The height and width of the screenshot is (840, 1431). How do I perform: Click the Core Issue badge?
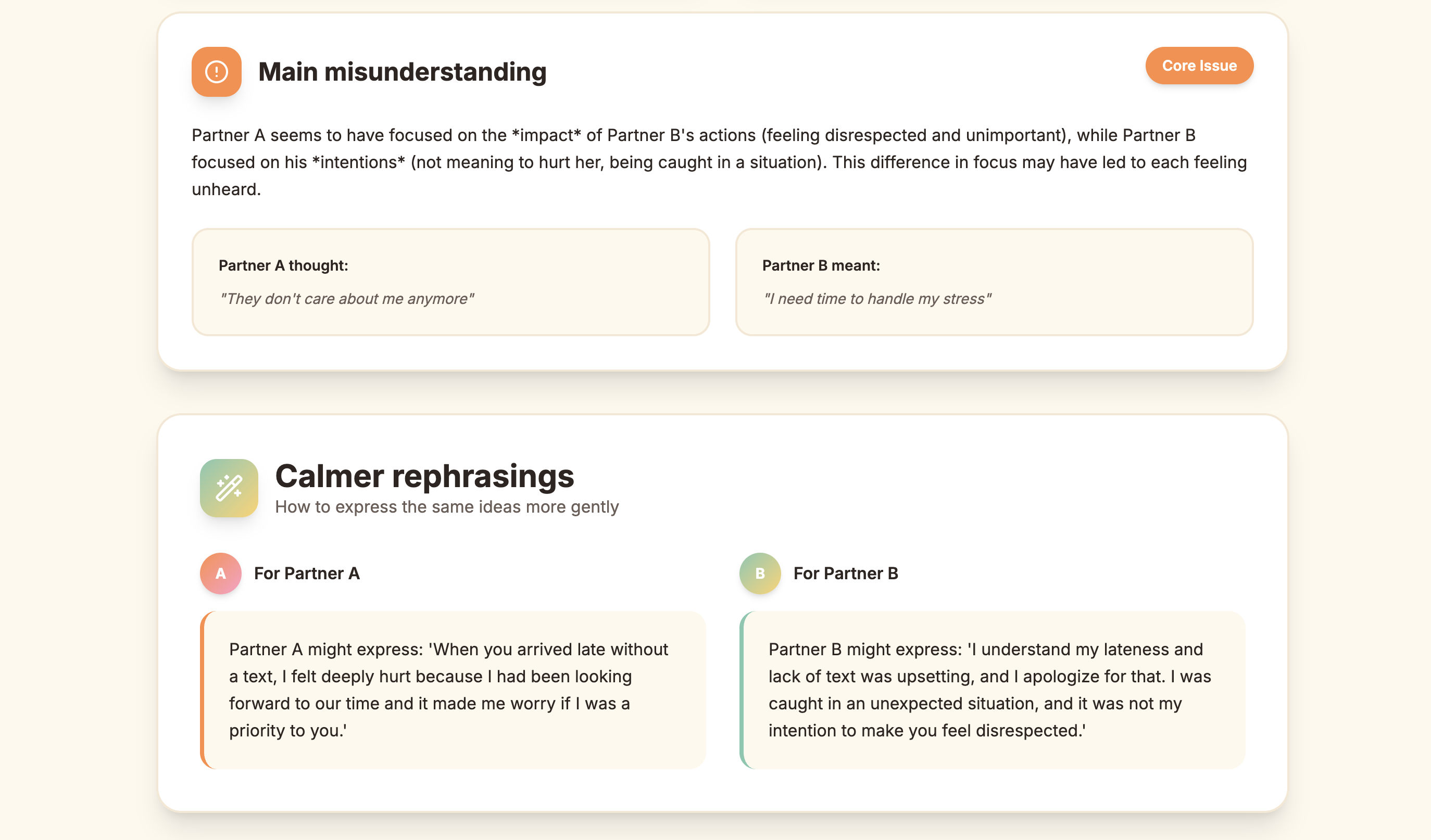pyautogui.click(x=1199, y=66)
